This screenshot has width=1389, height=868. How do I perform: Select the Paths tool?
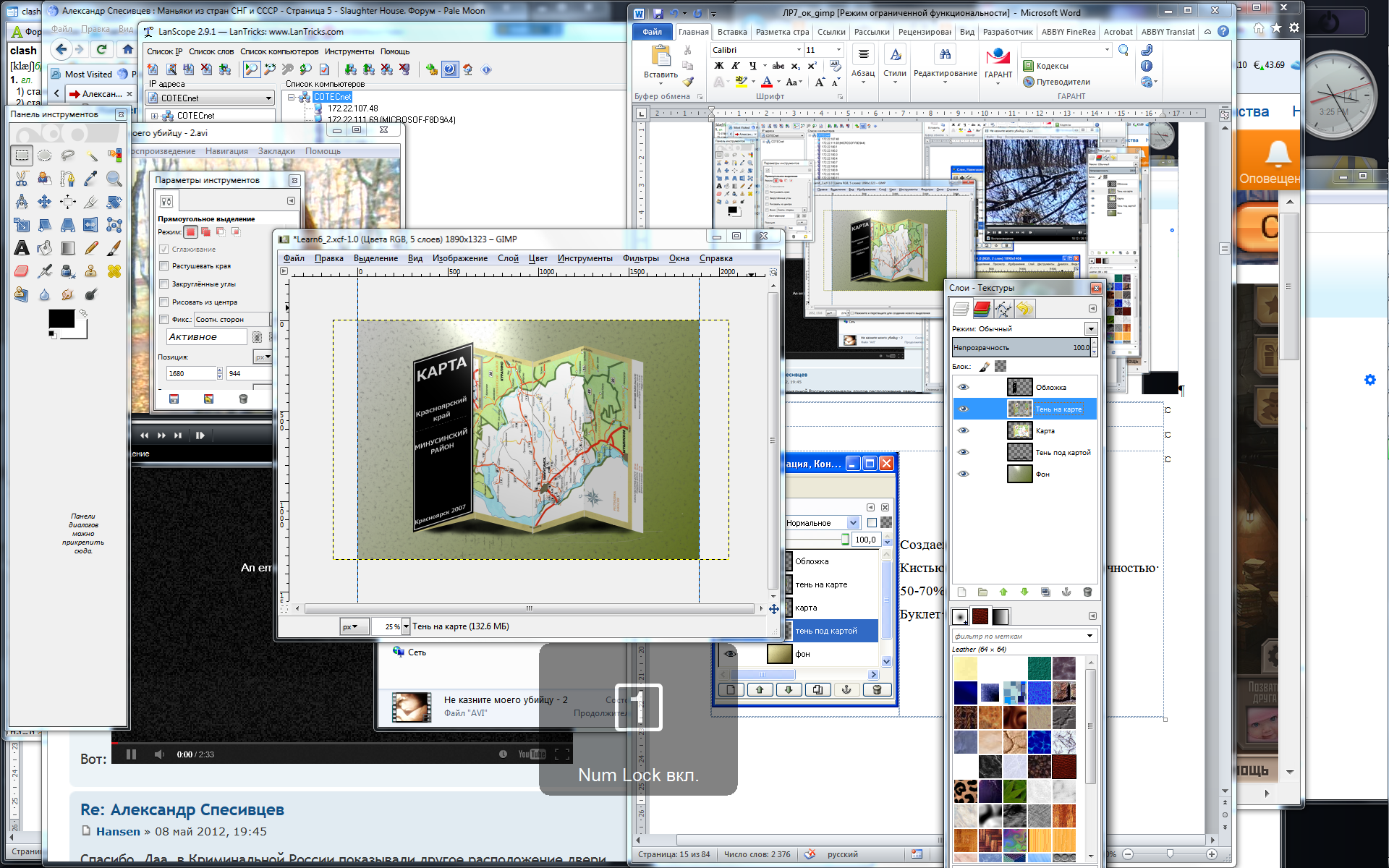[68, 178]
